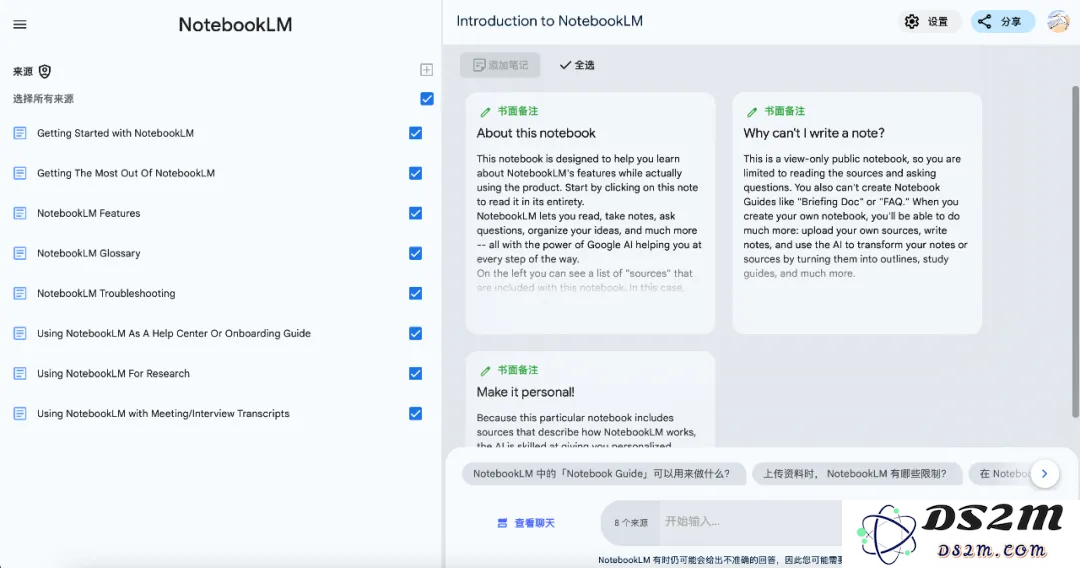This screenshot has width=1080, height=568.
Task: Select the Notebook Guide suggested question chip
Action: (x=603, y=474)
